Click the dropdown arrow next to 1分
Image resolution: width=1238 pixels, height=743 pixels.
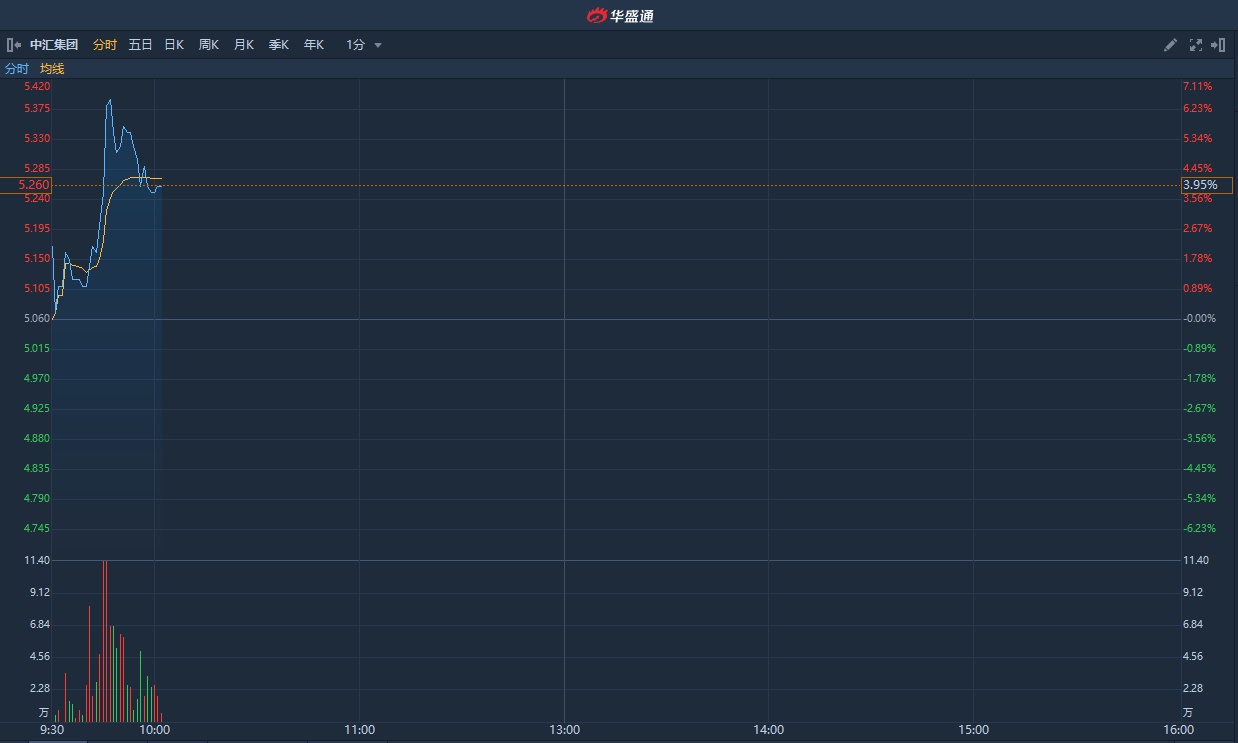coord(378,46)
